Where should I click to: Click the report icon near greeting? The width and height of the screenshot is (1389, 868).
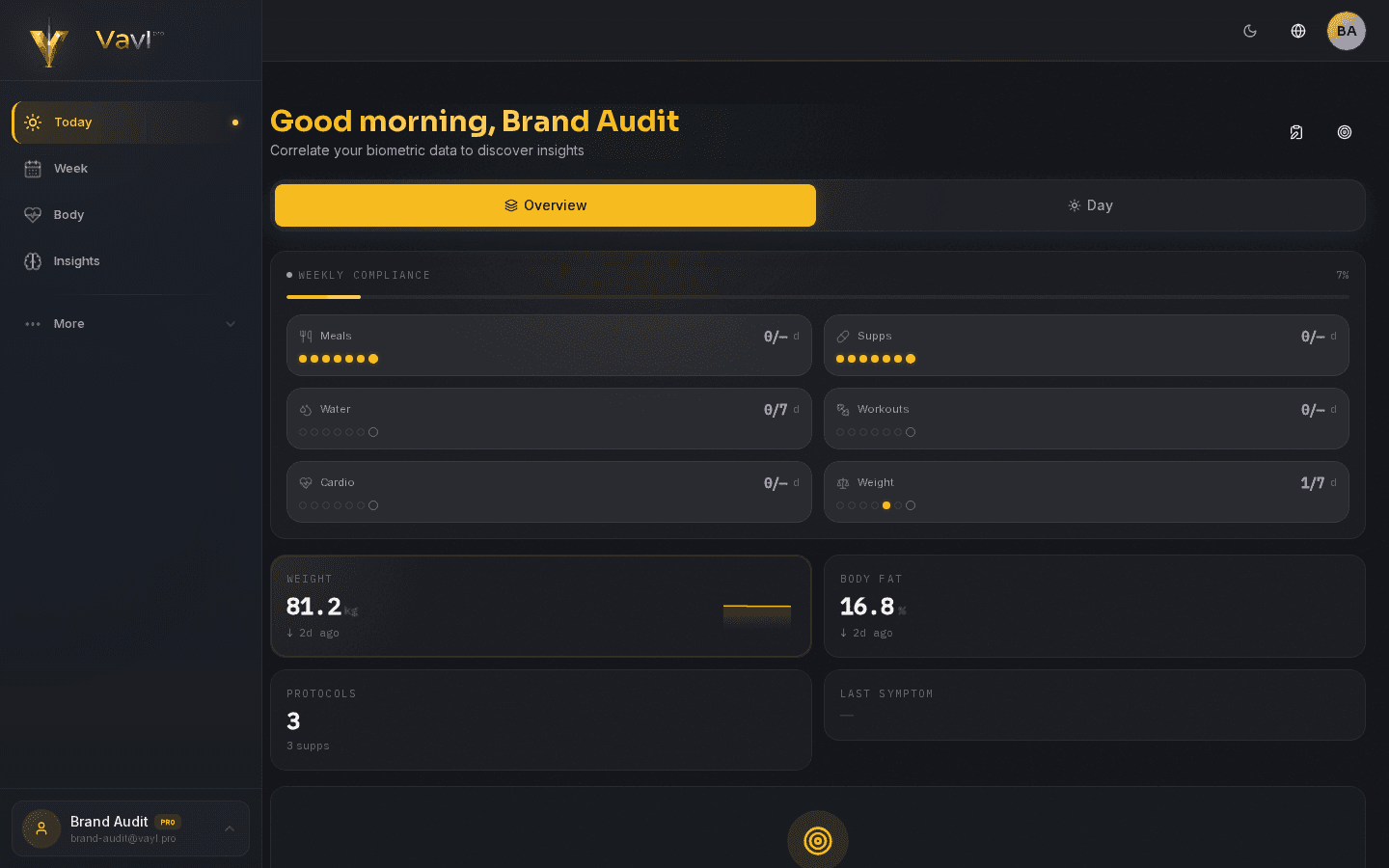coord(1296,132)
